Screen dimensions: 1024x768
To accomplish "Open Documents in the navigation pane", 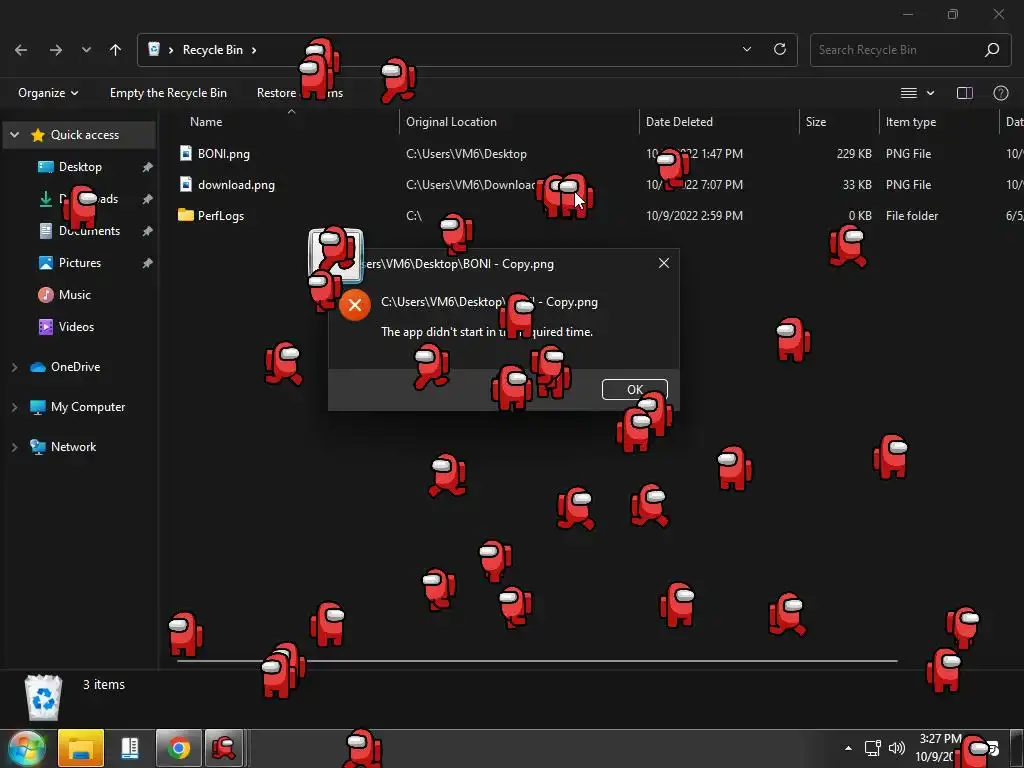I will point(89,231).
